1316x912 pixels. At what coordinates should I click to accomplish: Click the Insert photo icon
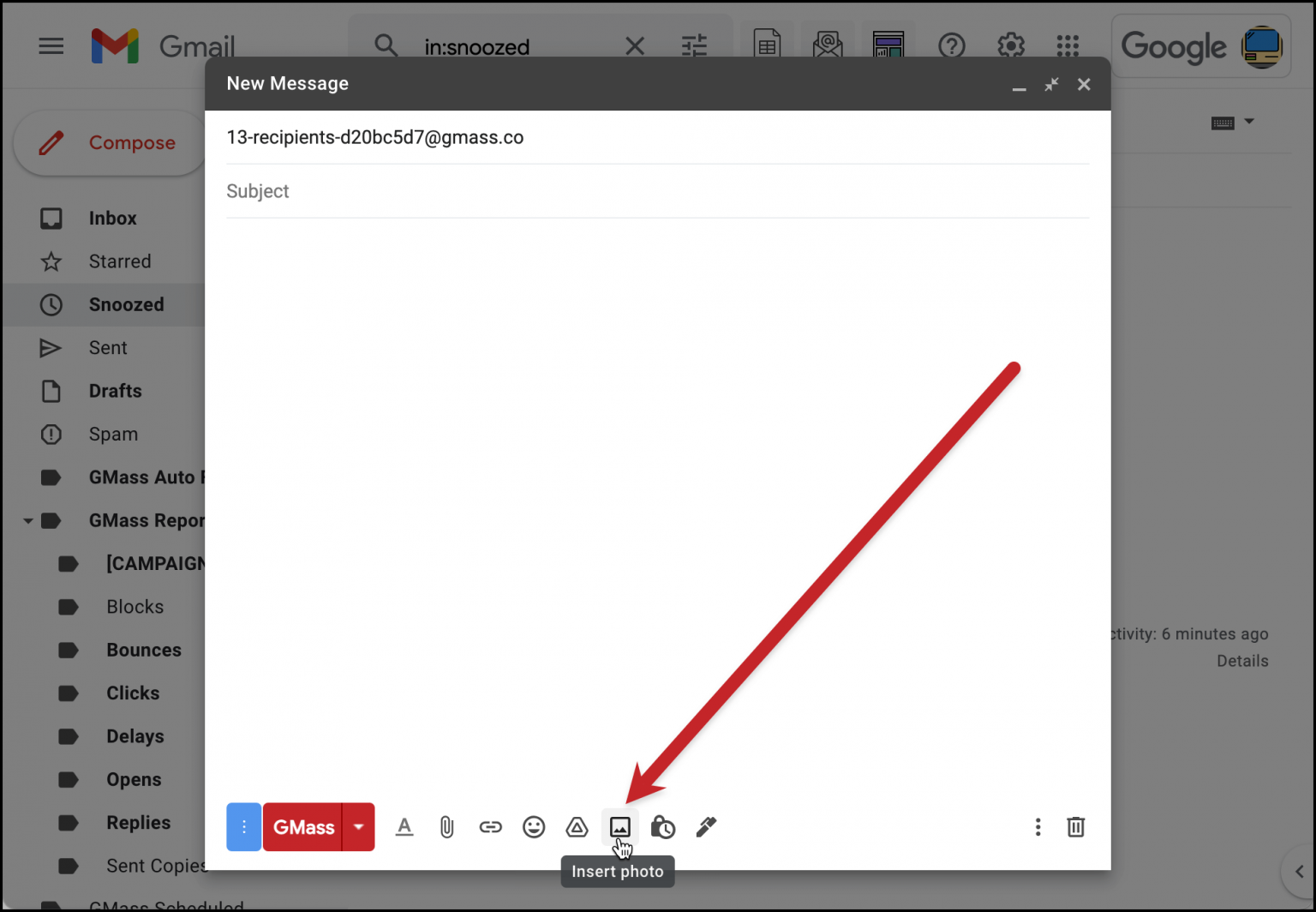[619, 827]
